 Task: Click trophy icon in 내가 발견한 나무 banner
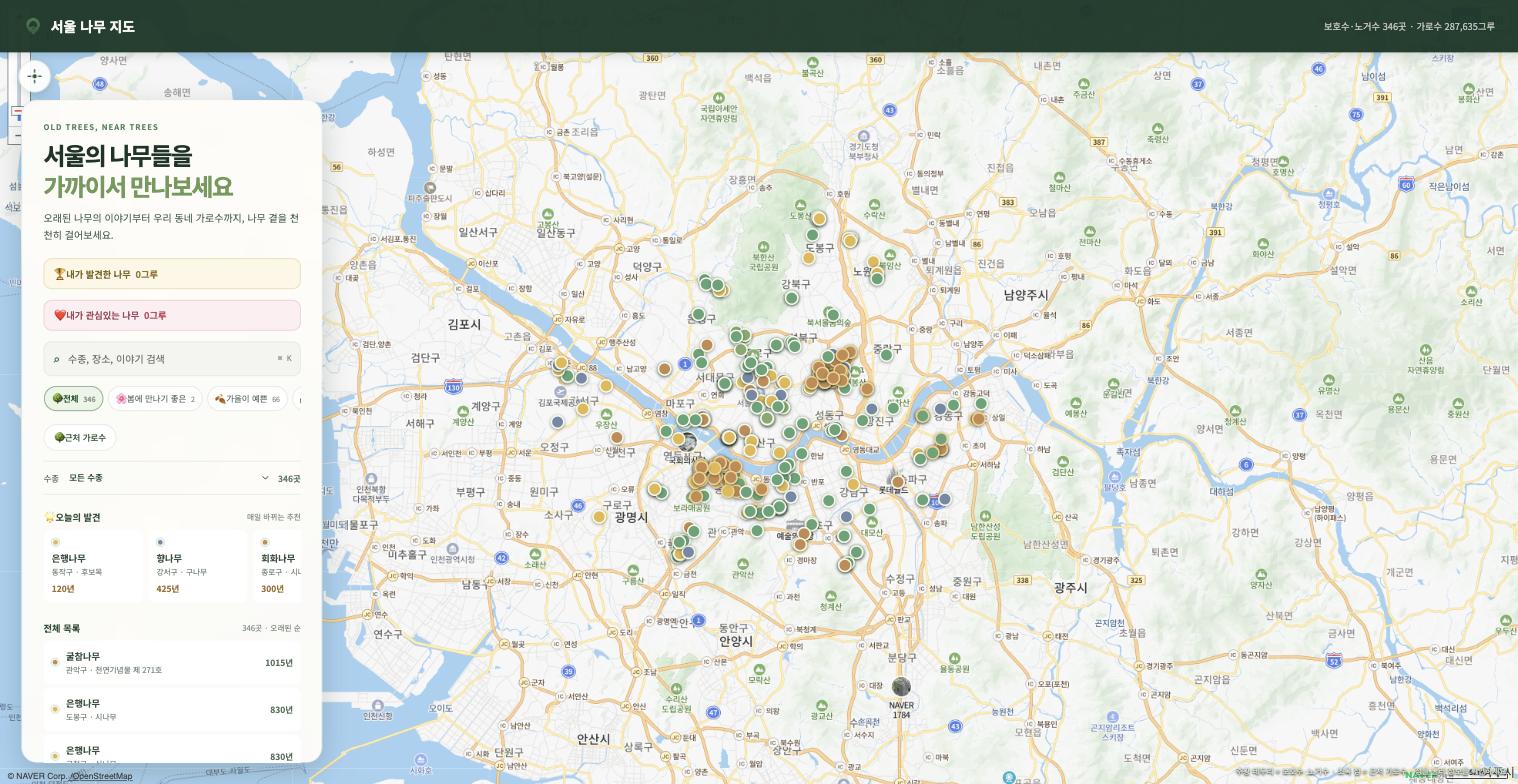[59, 274]
